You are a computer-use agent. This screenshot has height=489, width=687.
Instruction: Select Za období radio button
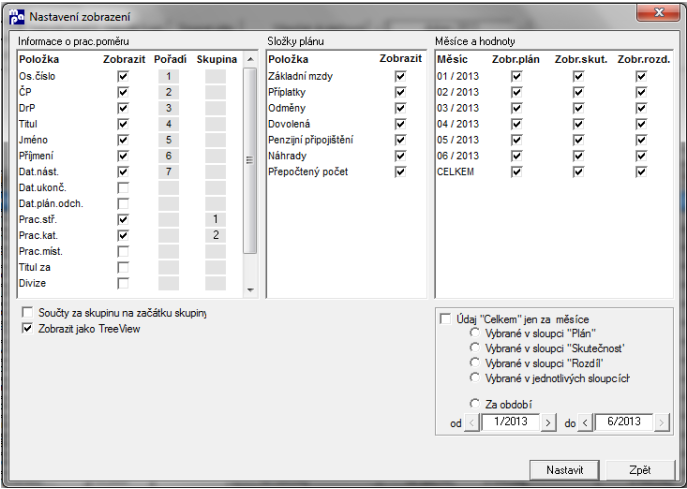coord(475,403)
